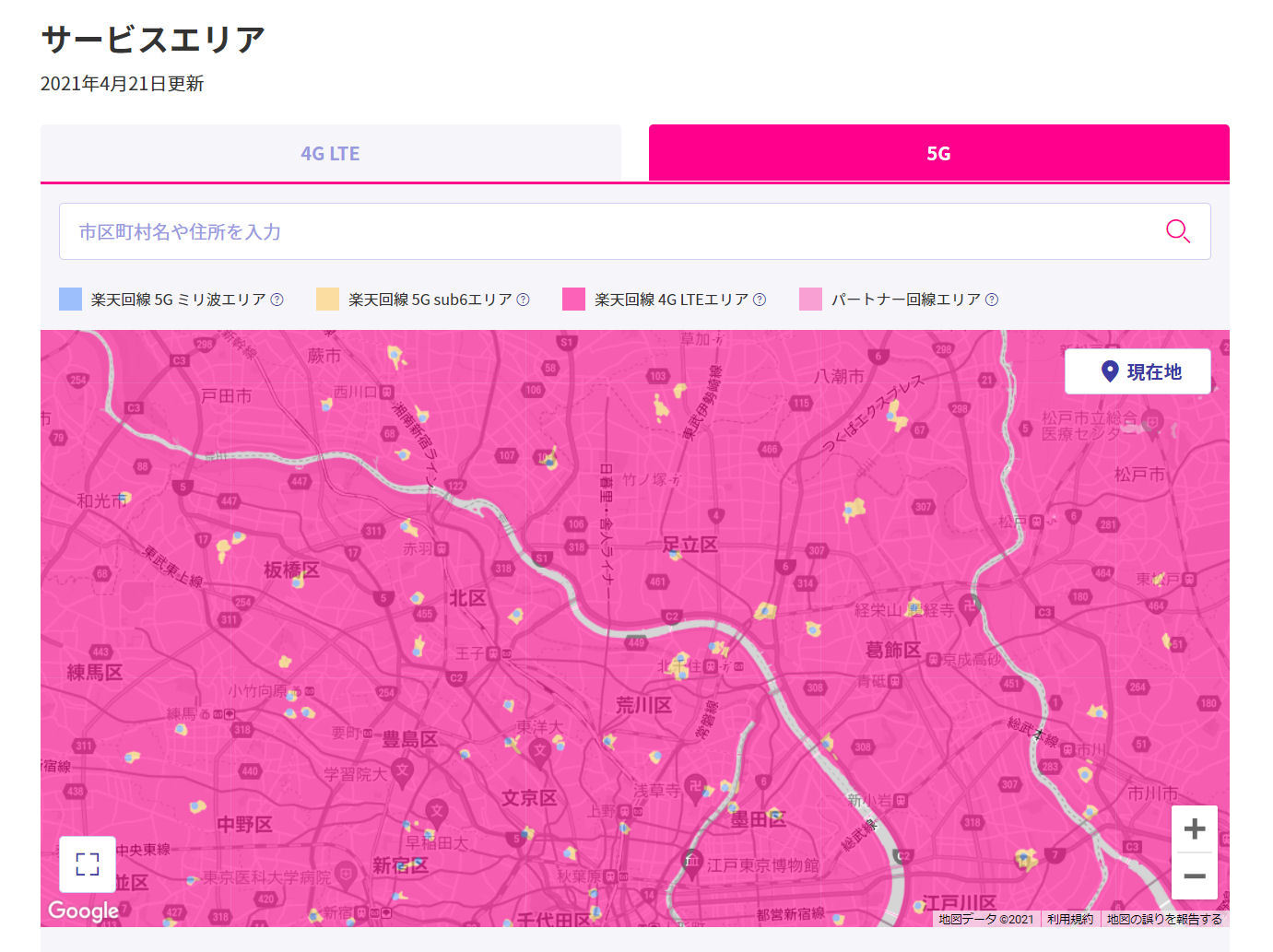This screenshot has height=952, width=1273.
Task: Click the map zoom in plus control
Action: point(1195,829)
